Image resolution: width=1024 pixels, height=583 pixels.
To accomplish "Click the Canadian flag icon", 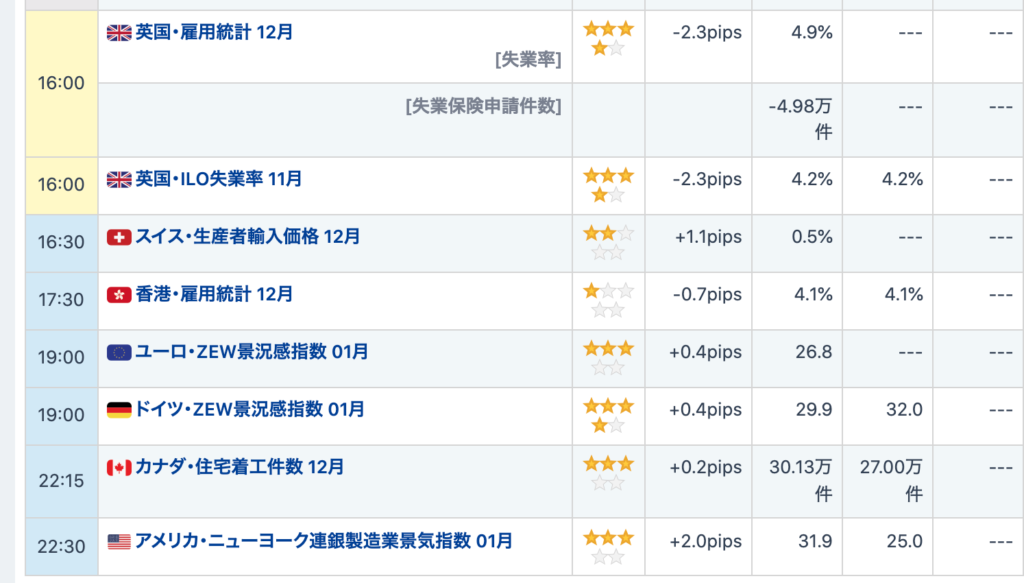I will pyautogui.click(x=119, y=467).
